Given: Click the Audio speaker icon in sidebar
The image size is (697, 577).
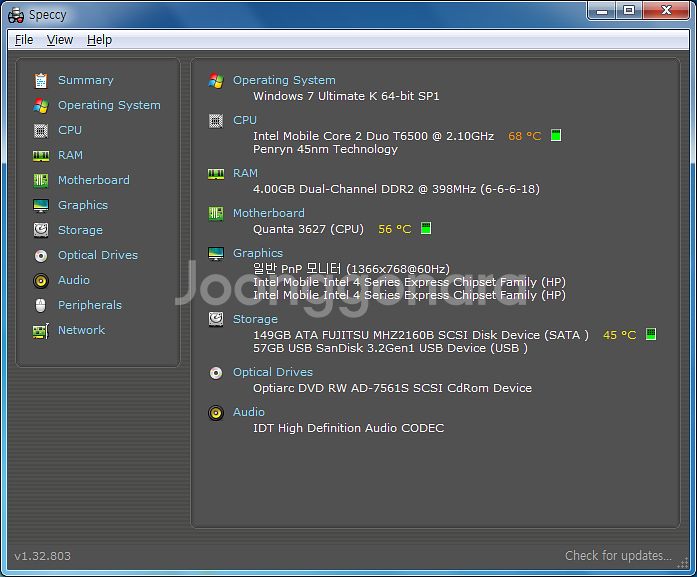Looking at the screenshot, I should coord(41,280).
